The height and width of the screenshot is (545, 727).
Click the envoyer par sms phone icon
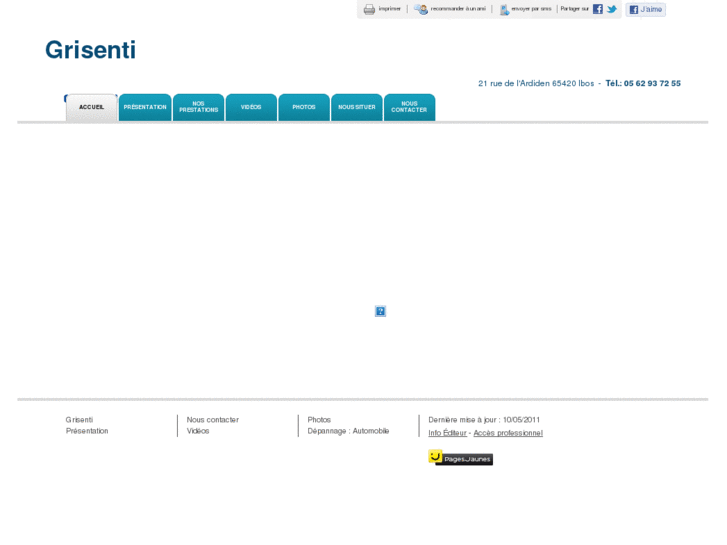[x=504, y=9]
